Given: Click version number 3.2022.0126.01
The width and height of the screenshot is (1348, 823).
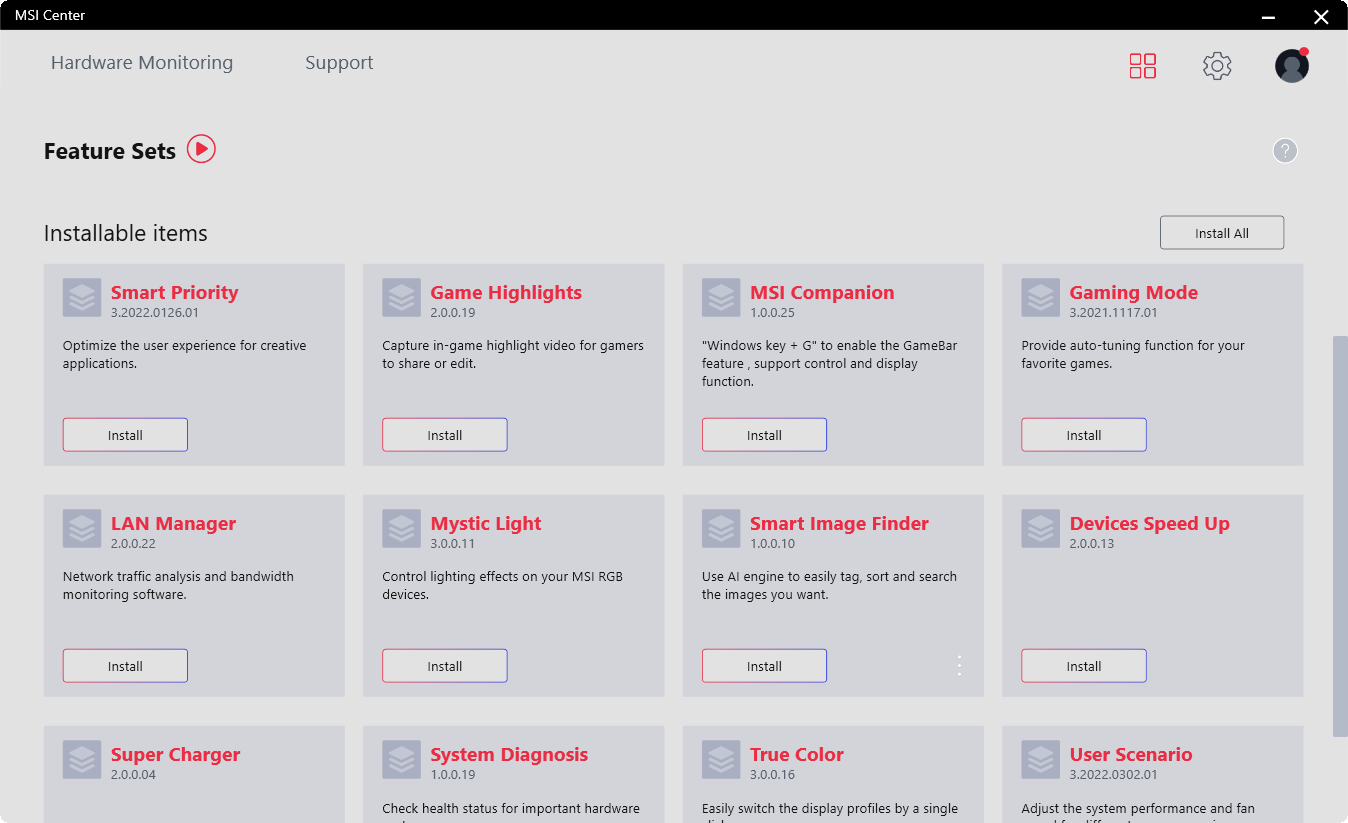Looking at the screenshot, I should pyautogui.click(x=155, y=313).
